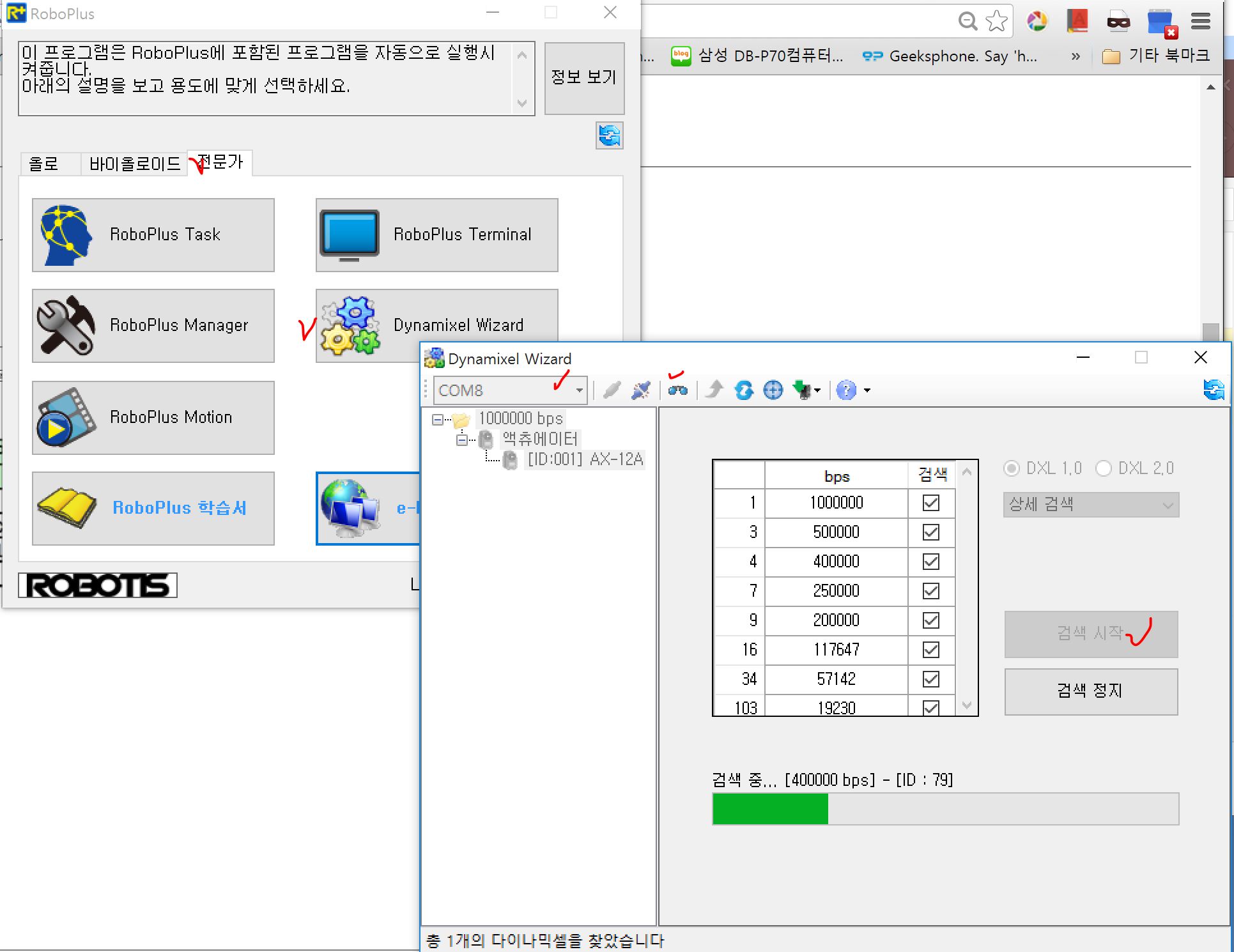Viewport: 1234px width, 952px height.
Task: Open the Geeksphone bookmark
Action: coord(950,56)
